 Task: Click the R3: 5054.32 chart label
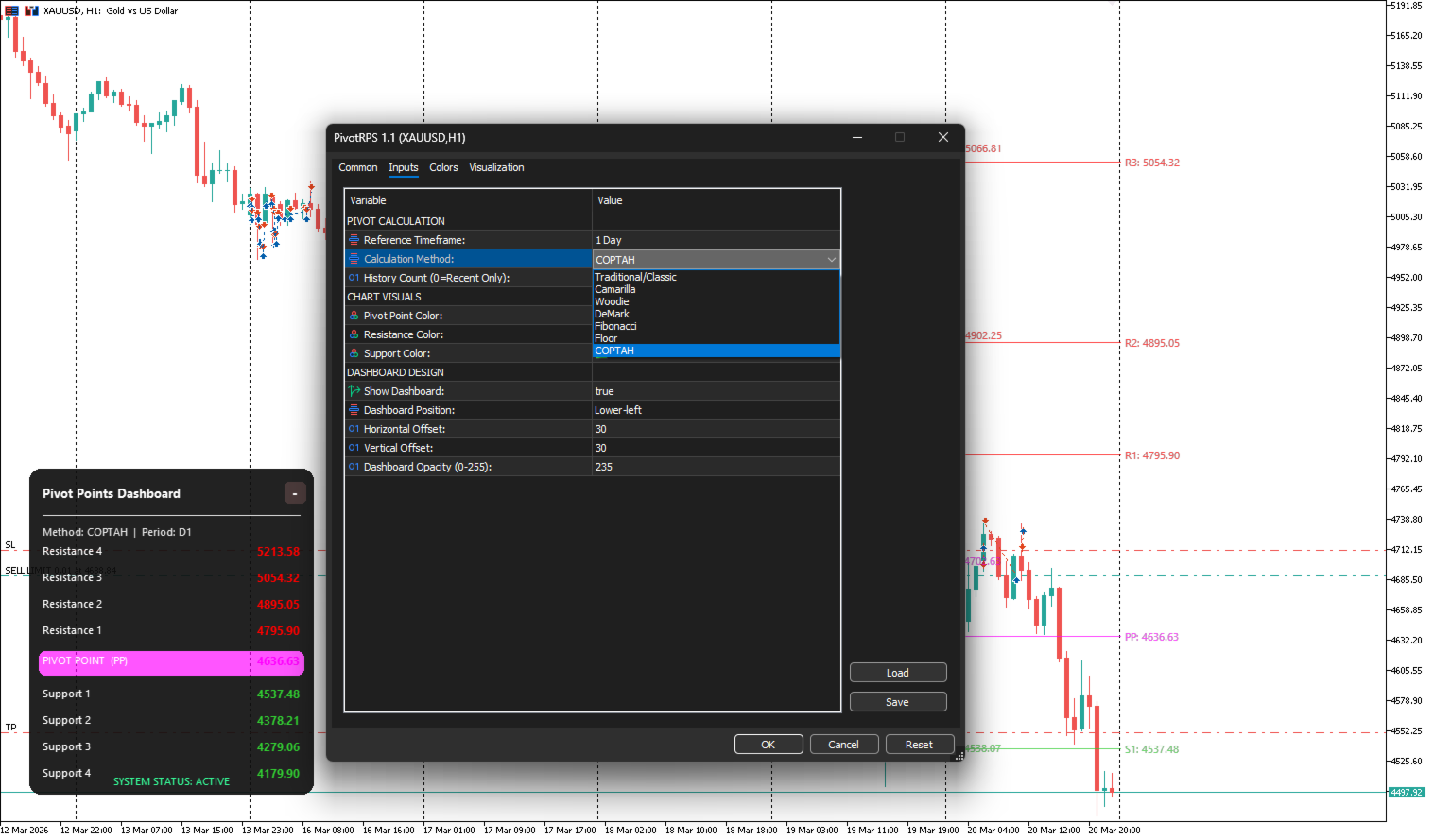tap(1152, 163)
